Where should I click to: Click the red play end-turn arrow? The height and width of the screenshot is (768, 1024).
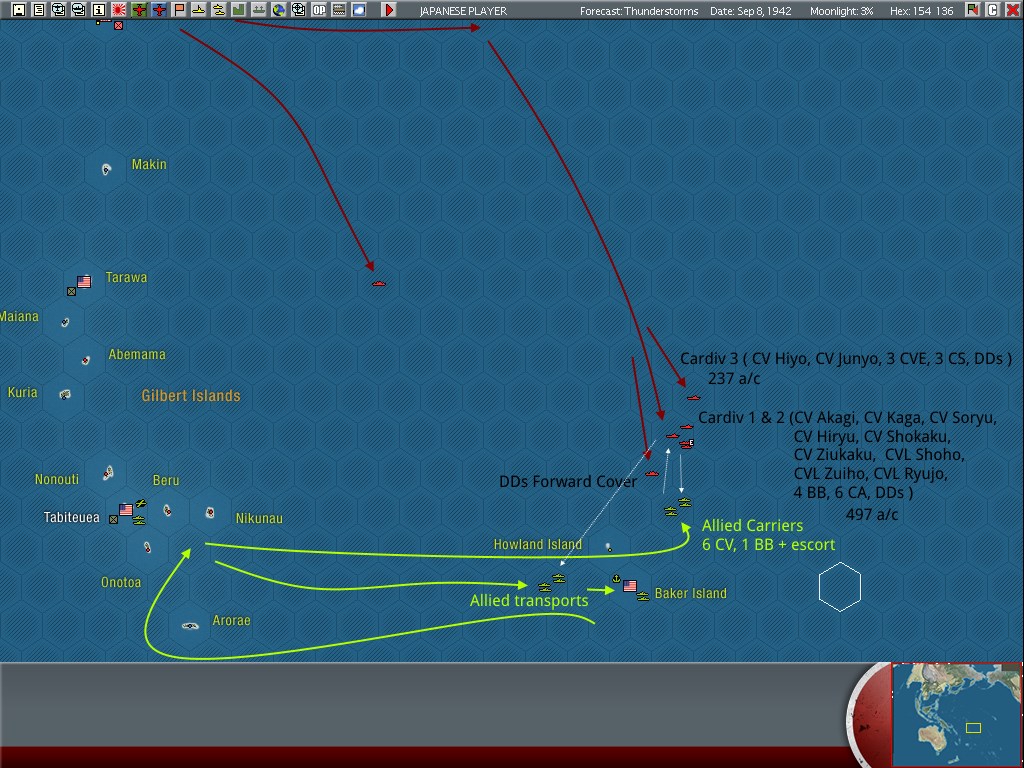click(389, 10)
